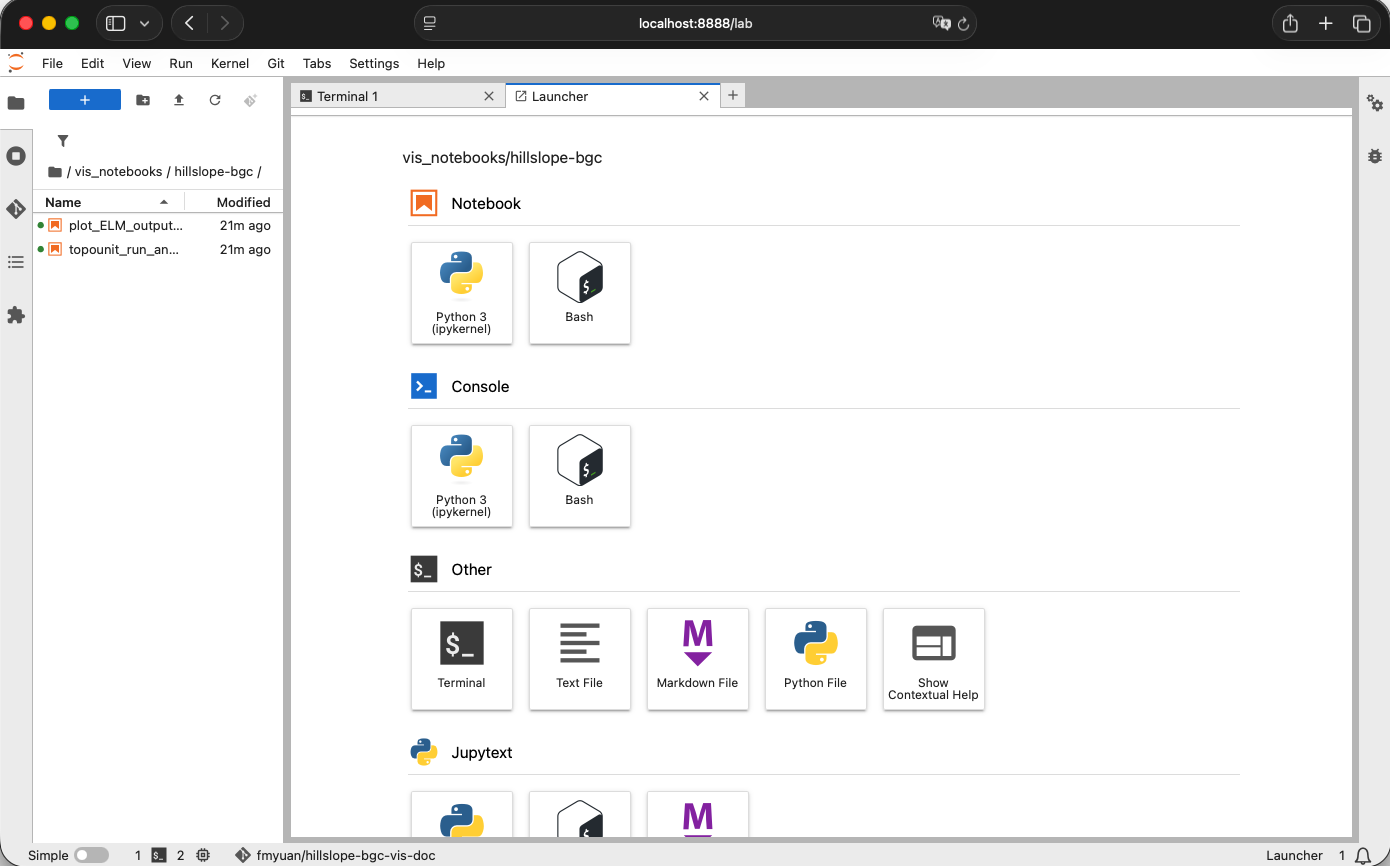Open plot_ELM_output notebook file
Viewport: 1390px width, 866px height.
[125, 225]
